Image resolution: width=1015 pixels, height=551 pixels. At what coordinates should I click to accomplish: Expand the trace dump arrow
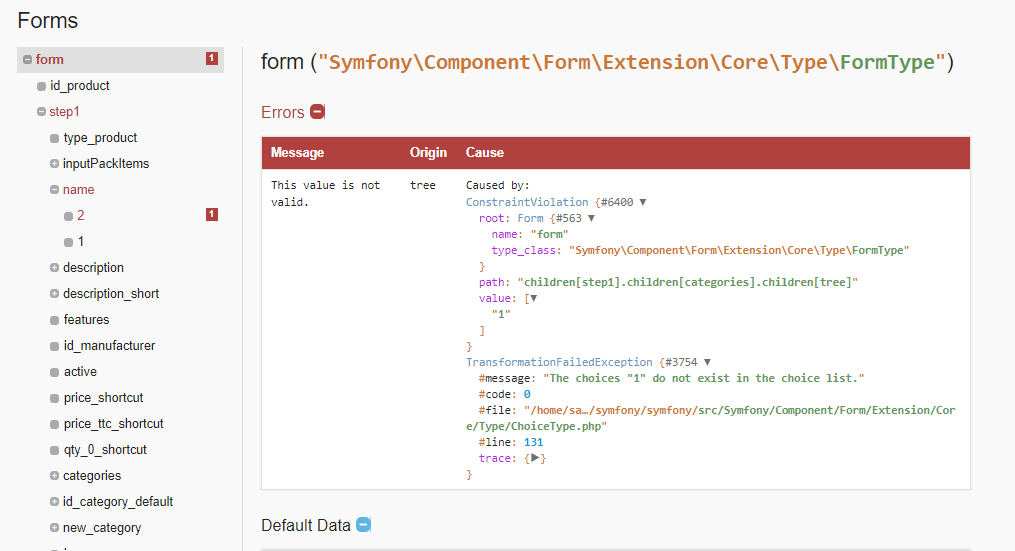coord(535,458)
